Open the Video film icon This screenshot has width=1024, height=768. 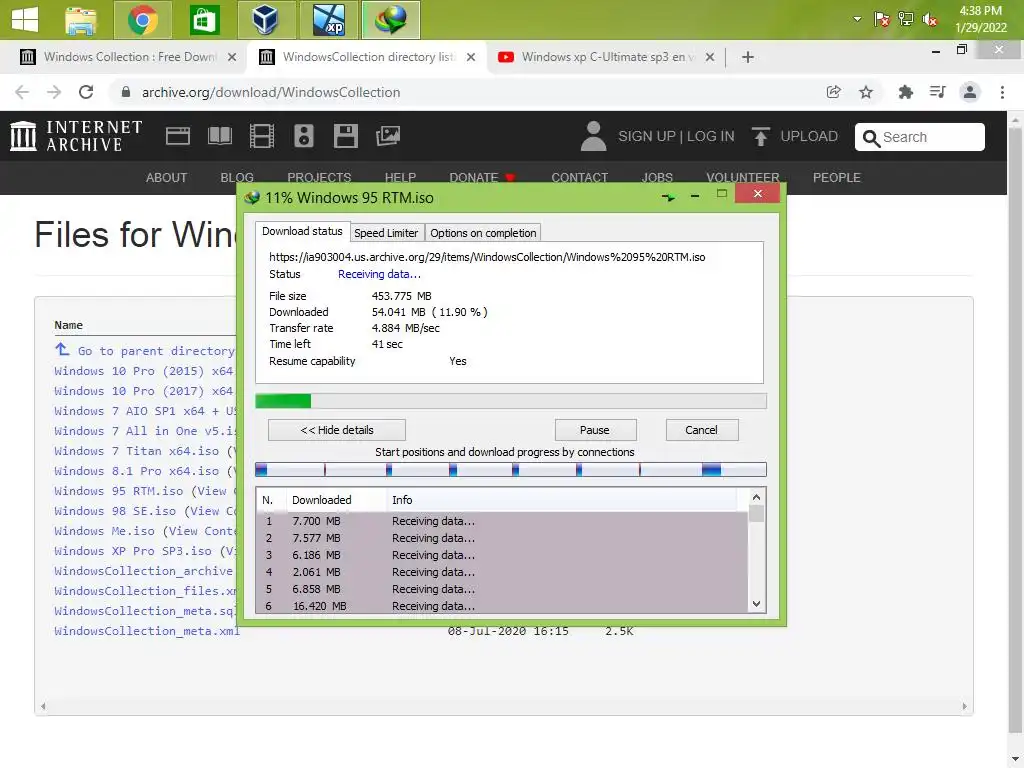pyautogui.click(x=262, y=136)
